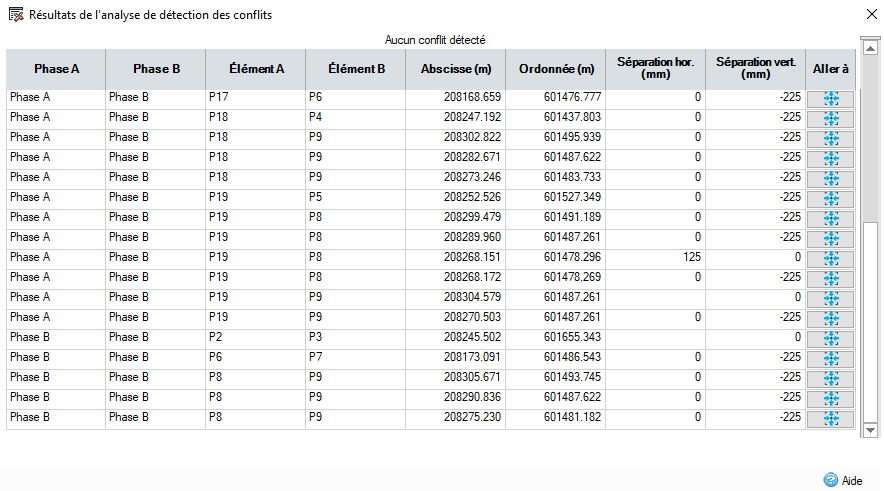Click the scrollbar down arrow
The width and height of the screenshot is (884, 491).
[870, 429]
